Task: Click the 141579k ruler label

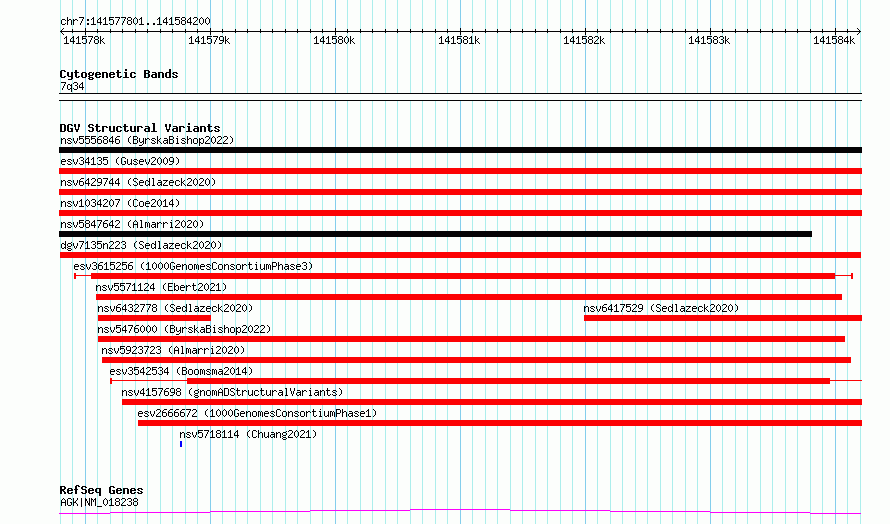Action: (209, 40)
